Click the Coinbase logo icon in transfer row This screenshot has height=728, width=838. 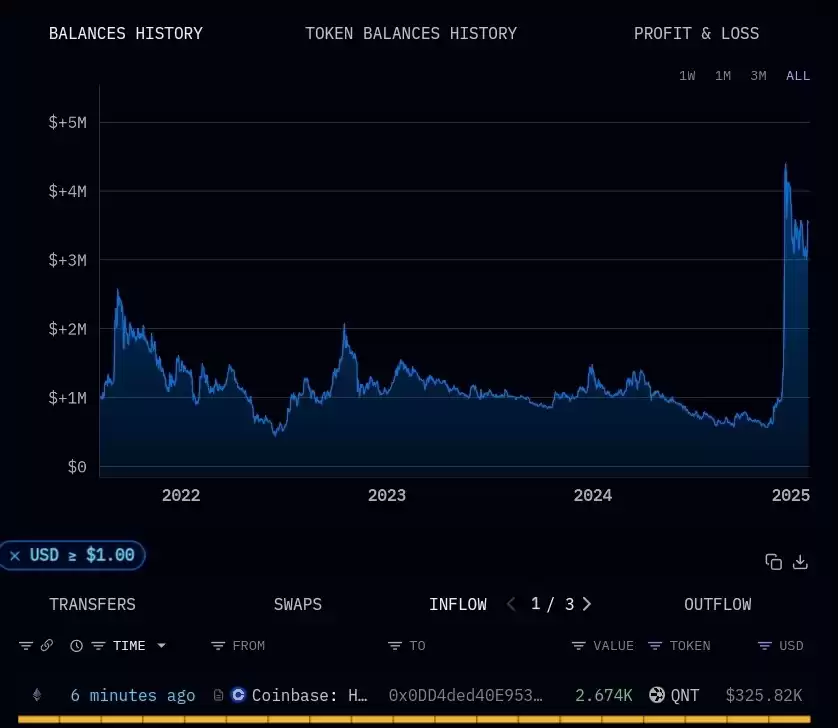(x=238, y=695)
